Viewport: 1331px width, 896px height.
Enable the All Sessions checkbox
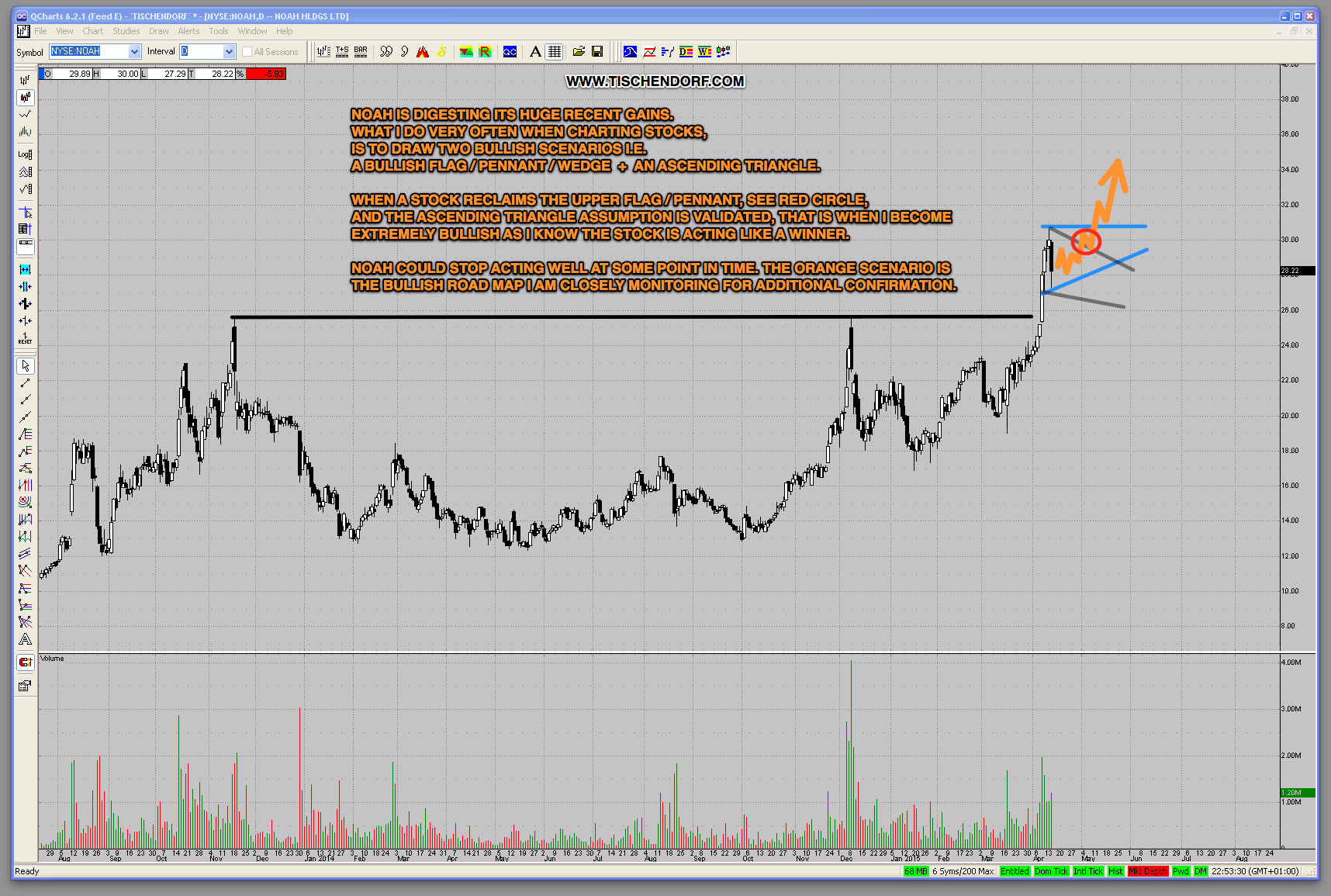(x=247, y=52)
